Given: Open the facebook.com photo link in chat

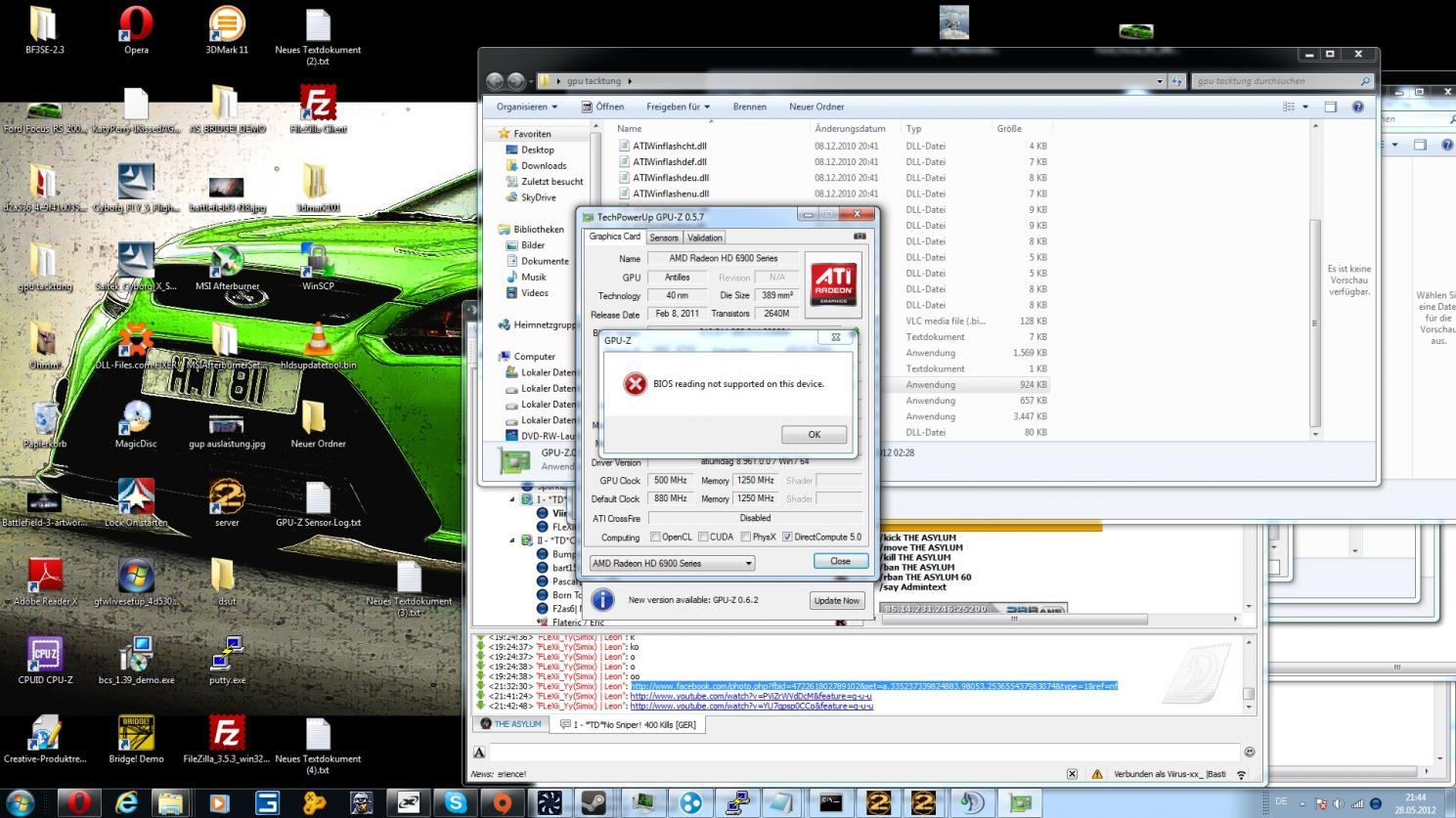Looking at the screenshot, I should point(873,686).
